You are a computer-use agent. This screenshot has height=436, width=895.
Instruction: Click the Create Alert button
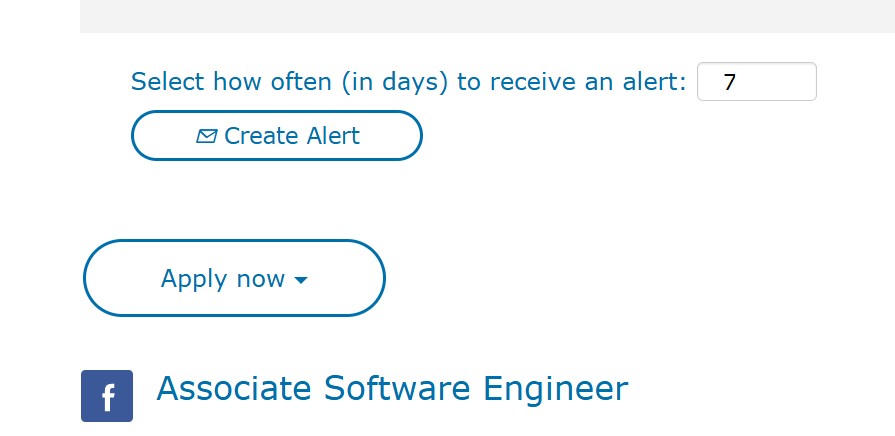click(x=276, y=136)
